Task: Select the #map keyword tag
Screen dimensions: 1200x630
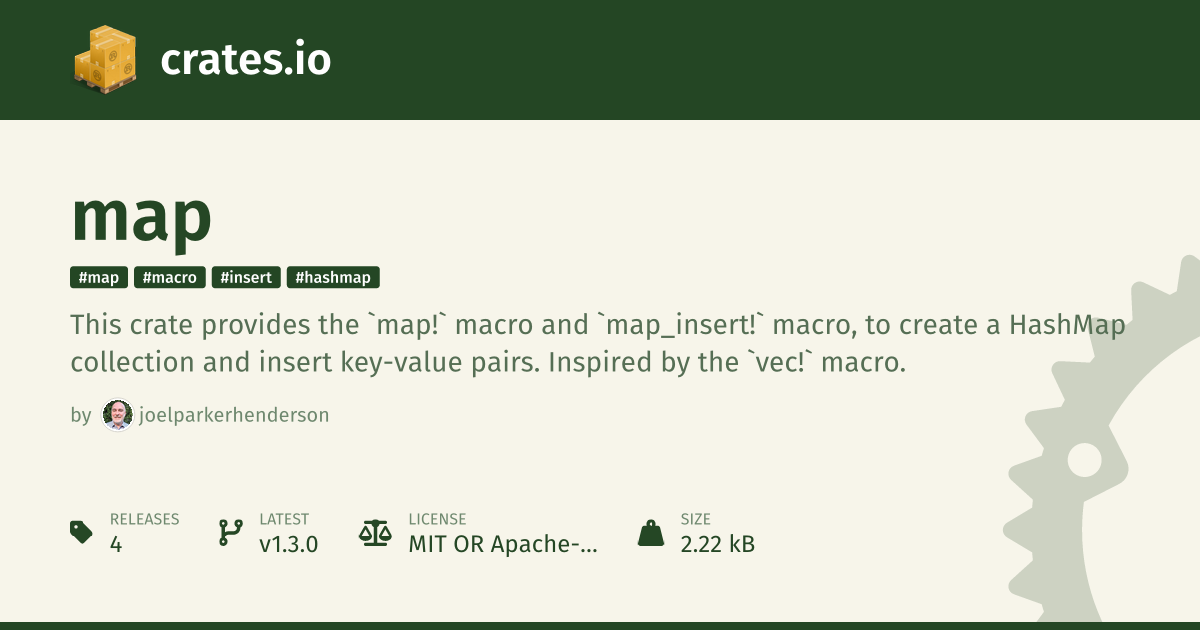Action: (x=99, y=278)
